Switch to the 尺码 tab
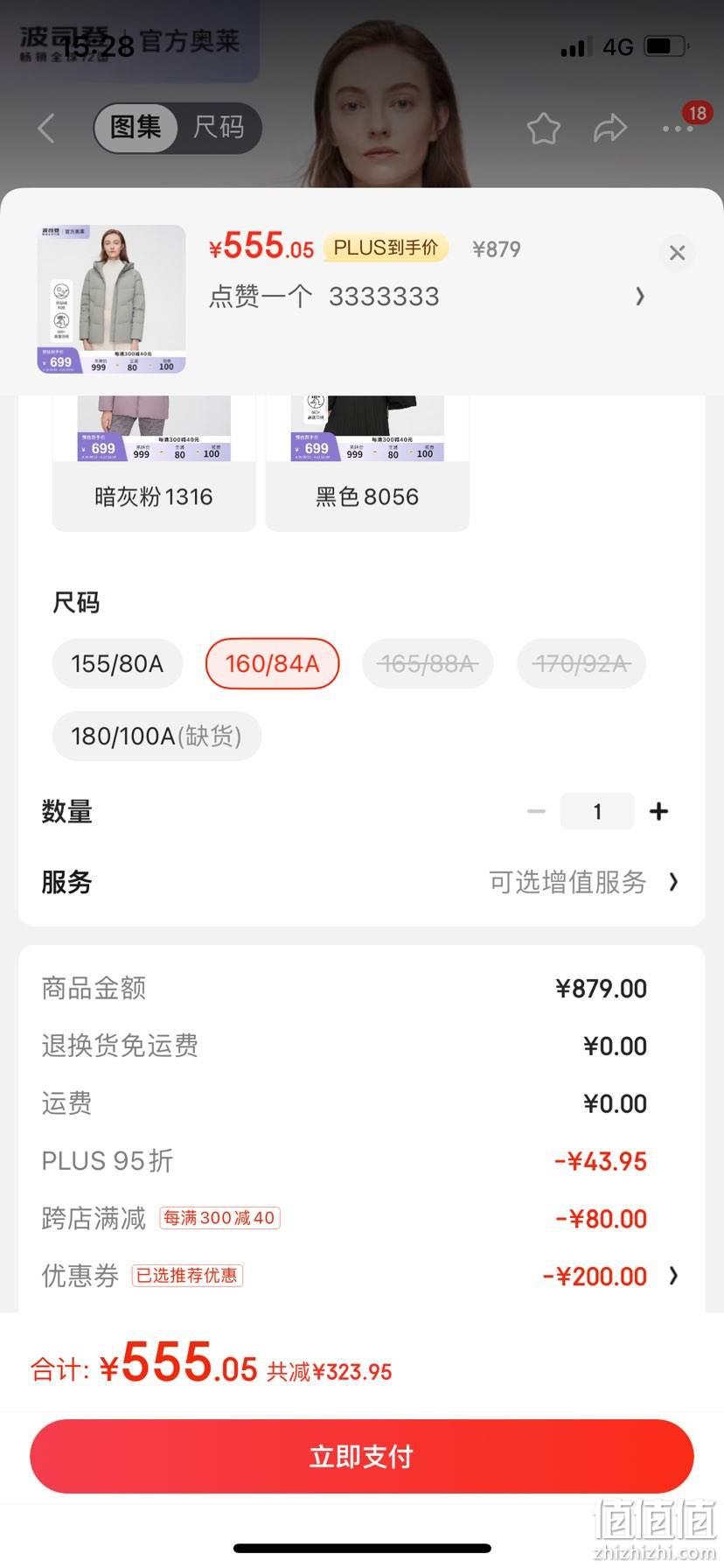 (219, 128)
